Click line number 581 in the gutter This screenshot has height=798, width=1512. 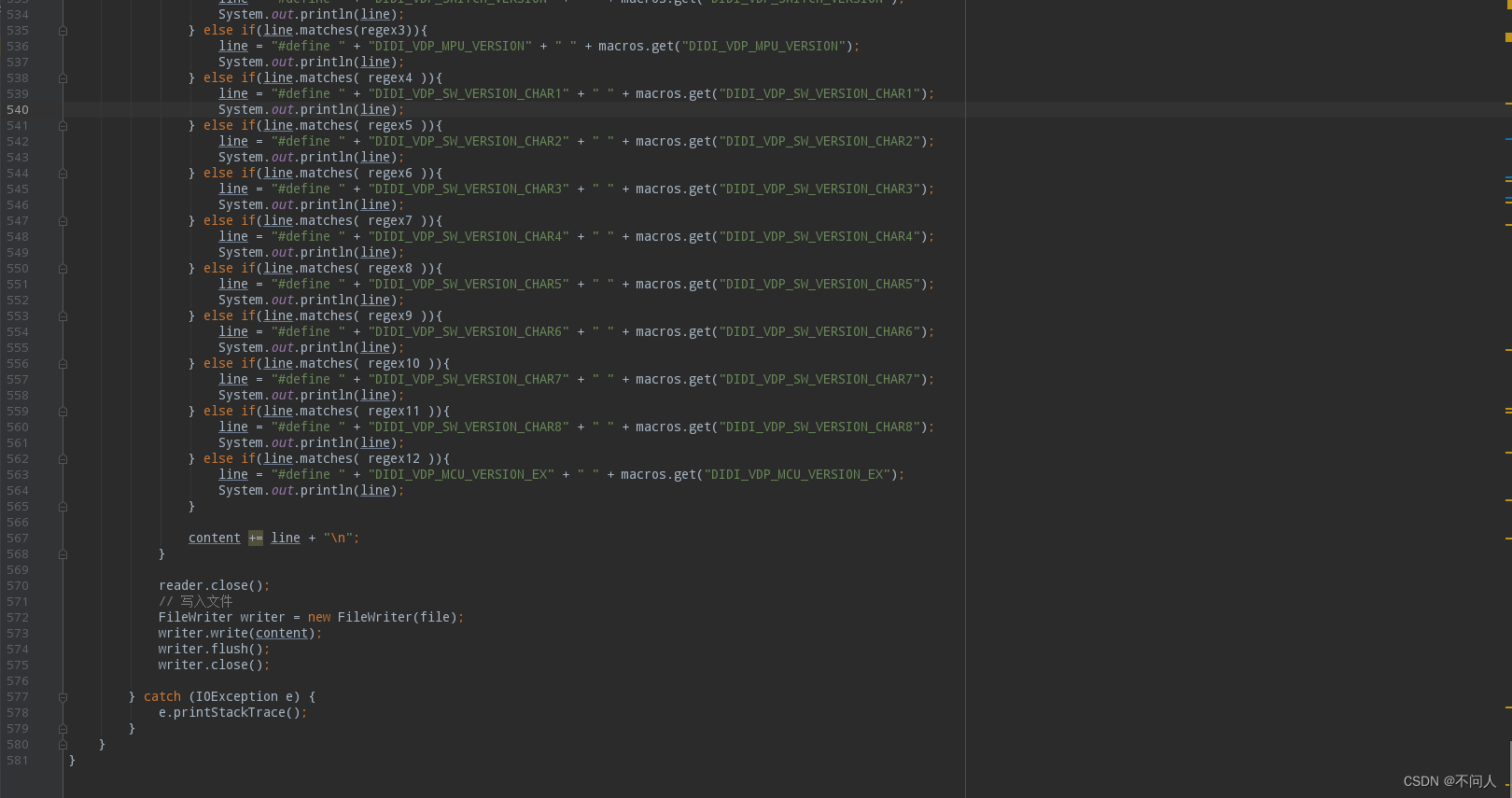pyautogui.click(x=18, y=761)
